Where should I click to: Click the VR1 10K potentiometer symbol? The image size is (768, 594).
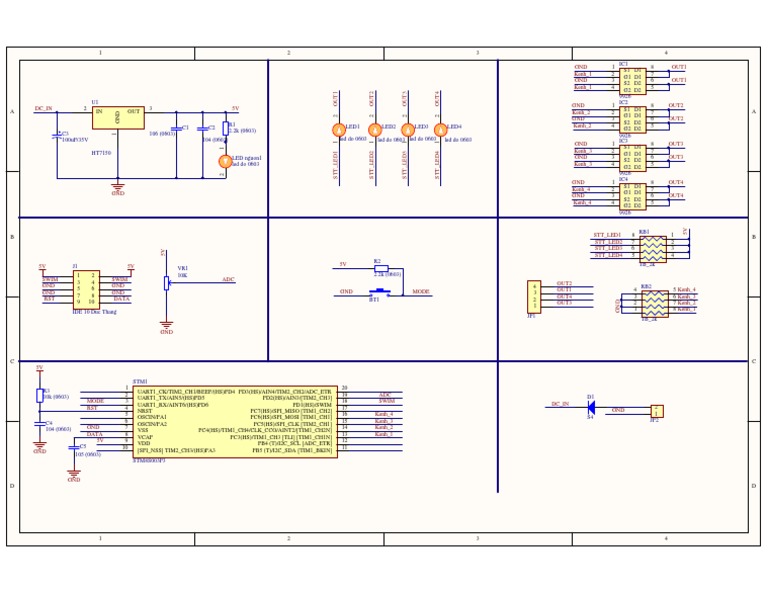(167, 283)
